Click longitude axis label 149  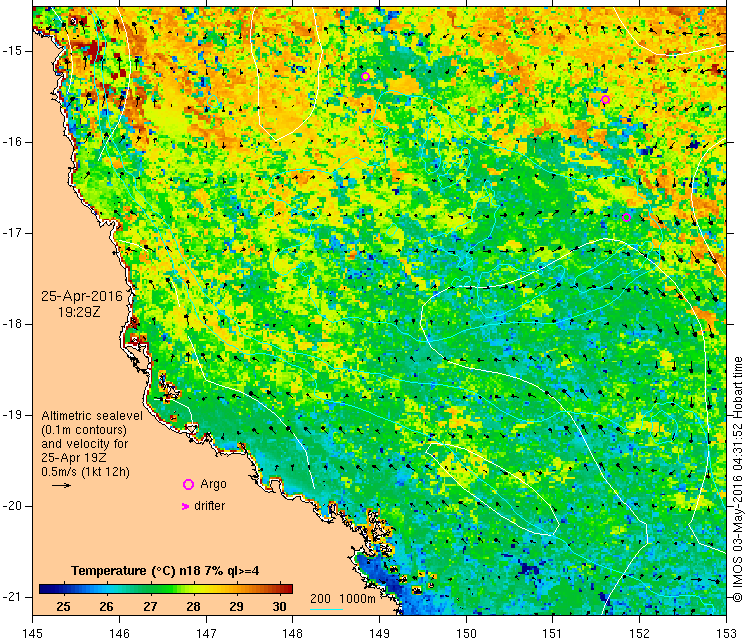tap(379, 633)
